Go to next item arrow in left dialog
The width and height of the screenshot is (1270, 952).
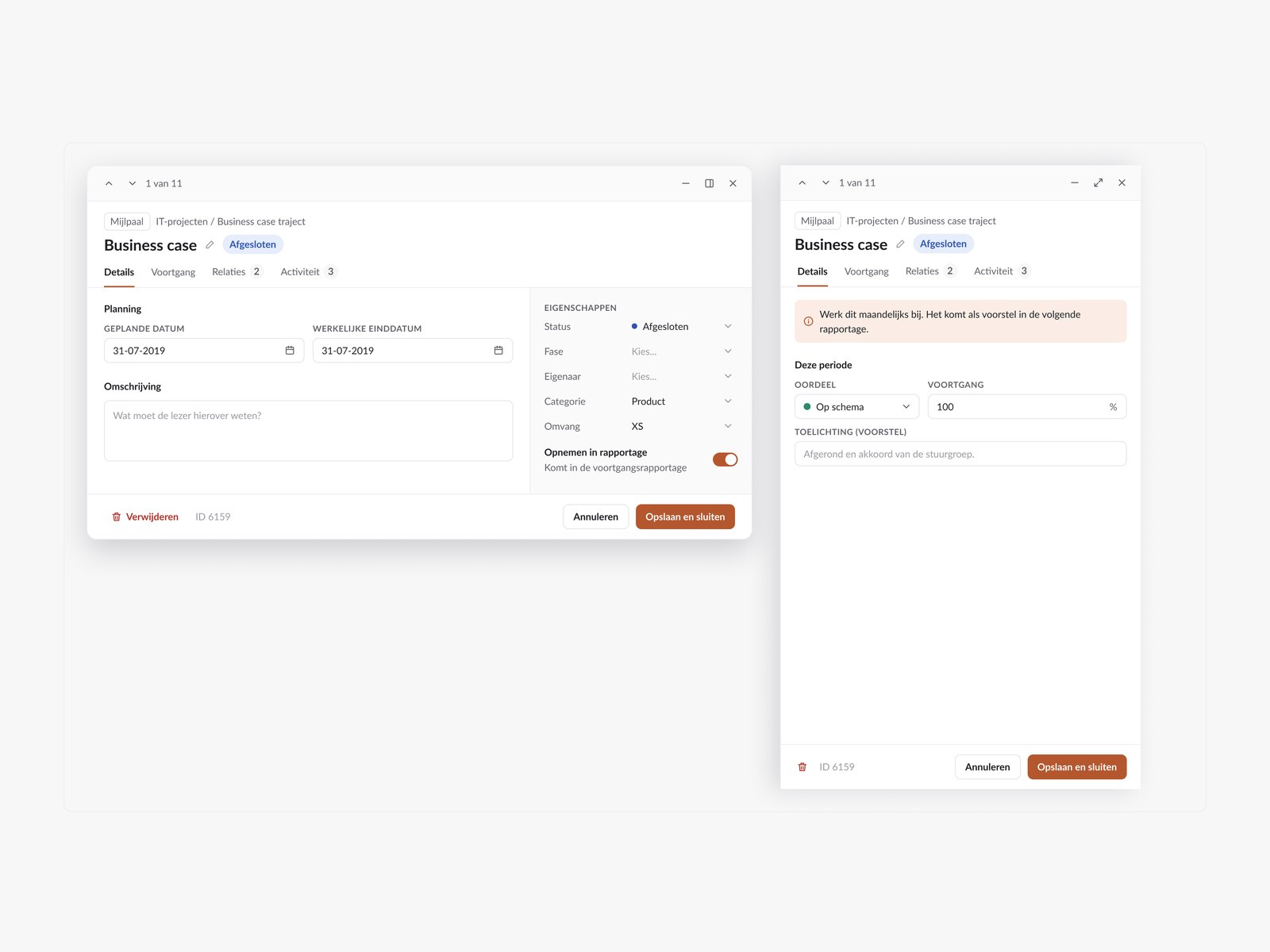click(x=133, y=183)
